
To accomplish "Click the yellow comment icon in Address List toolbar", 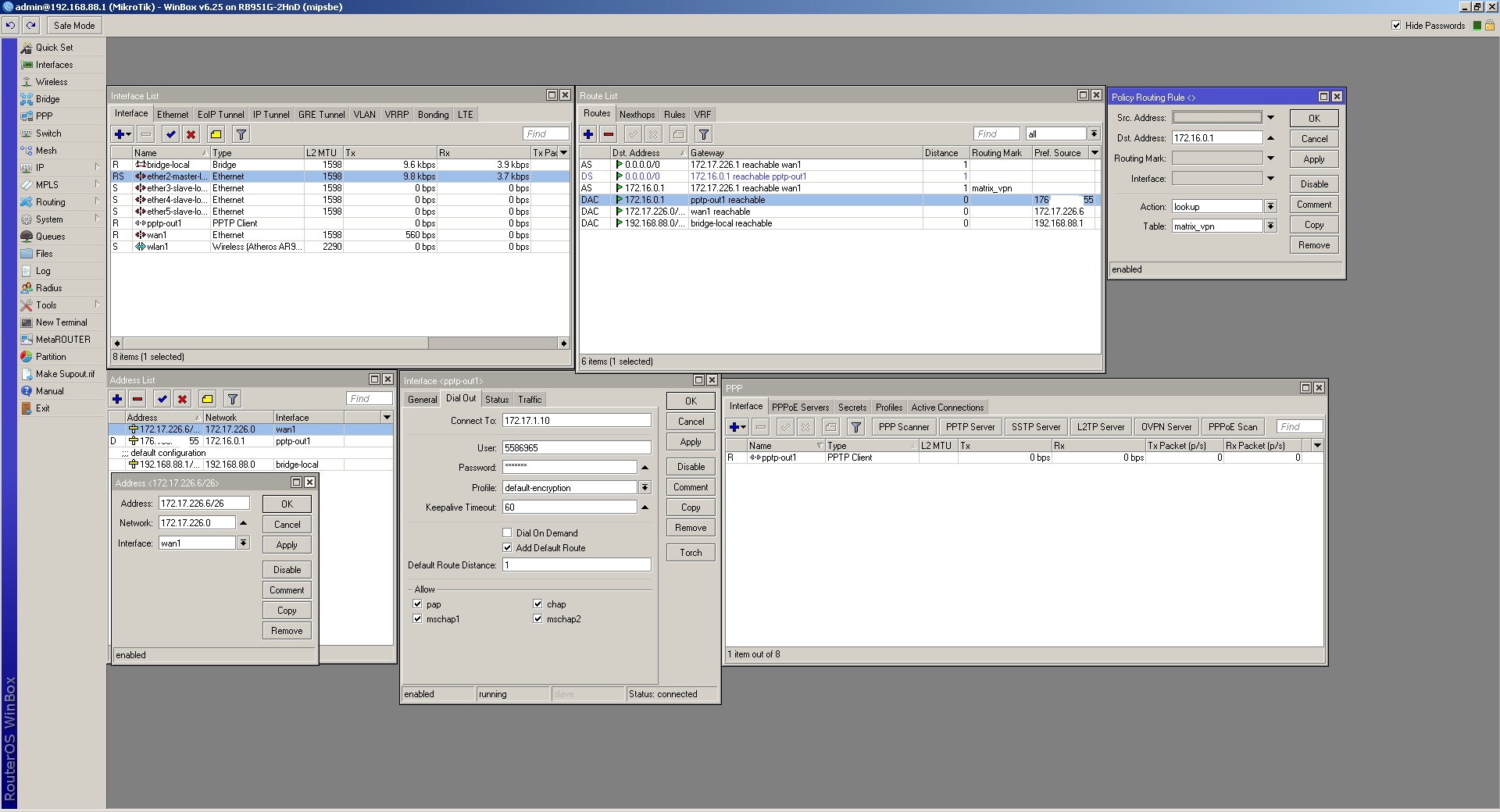I will 207,399.
